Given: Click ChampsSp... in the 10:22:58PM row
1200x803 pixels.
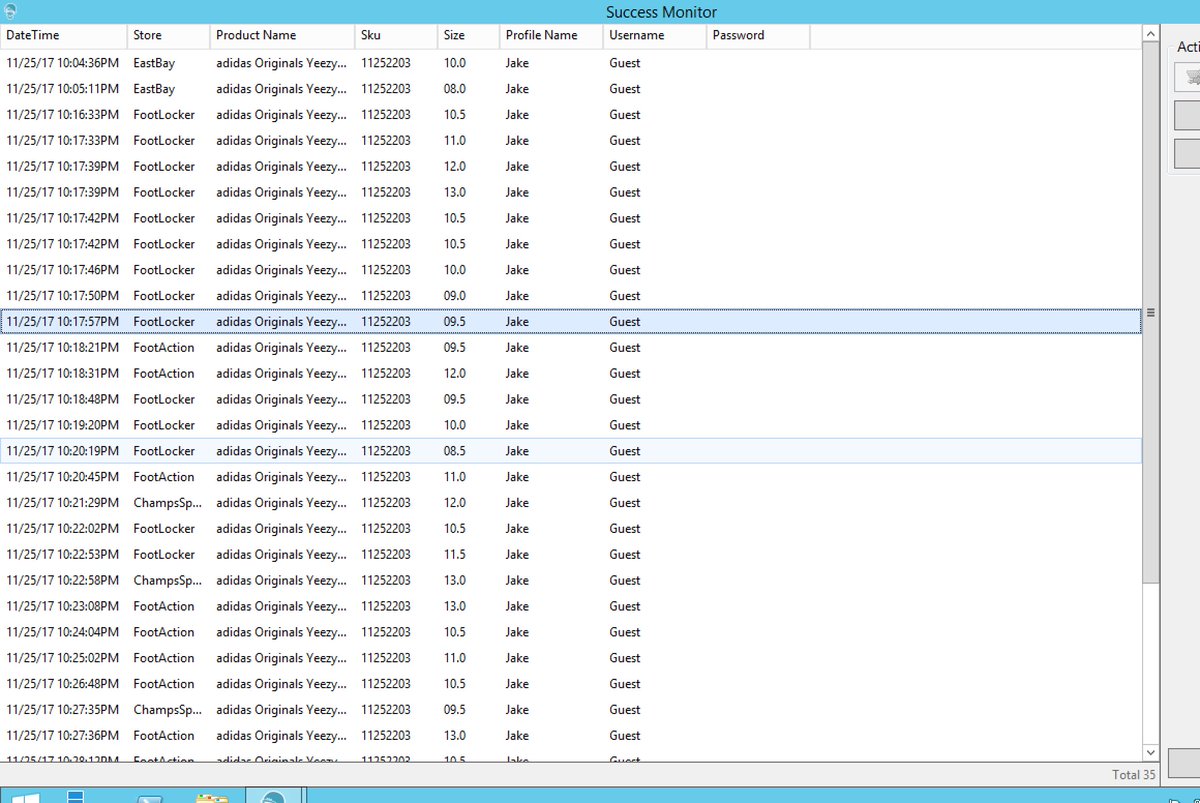Looking at the screenshot, I should tap(167, 581).
